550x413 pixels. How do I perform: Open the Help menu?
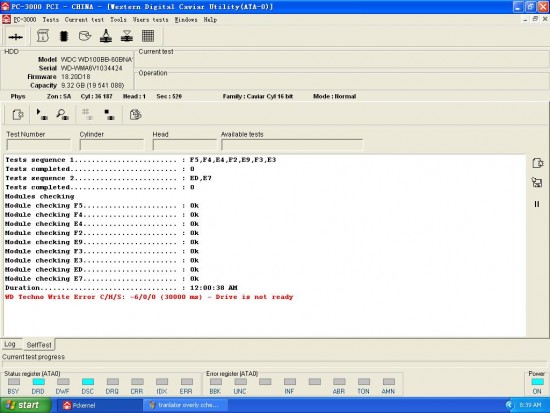(210, 20)
